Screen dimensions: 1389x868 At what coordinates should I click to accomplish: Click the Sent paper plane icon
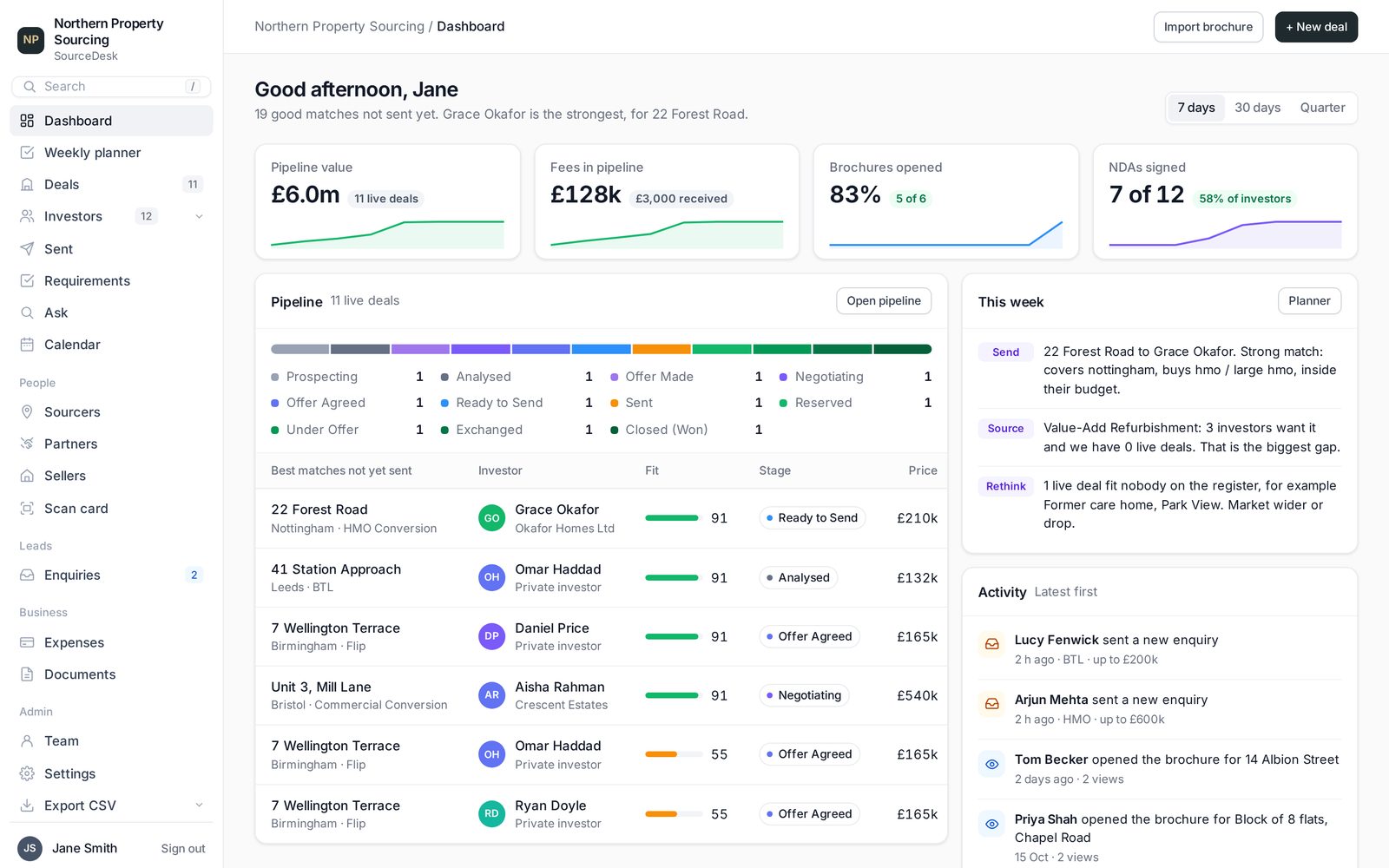(27, 249)
